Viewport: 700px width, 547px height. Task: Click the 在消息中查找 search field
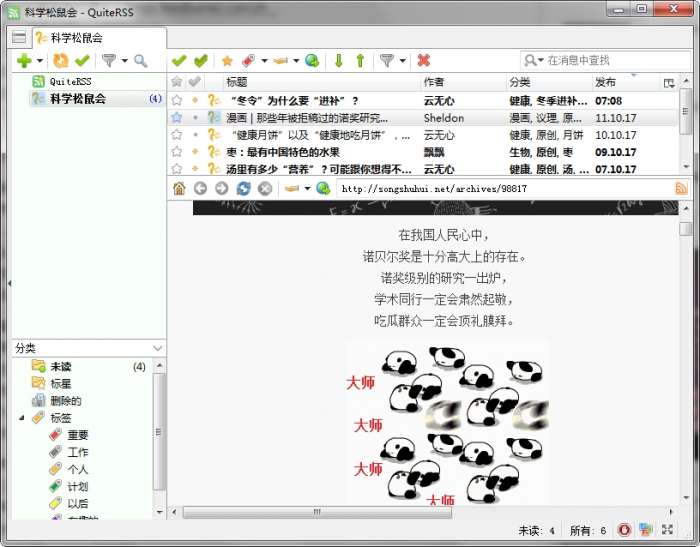tap(610, 61)
